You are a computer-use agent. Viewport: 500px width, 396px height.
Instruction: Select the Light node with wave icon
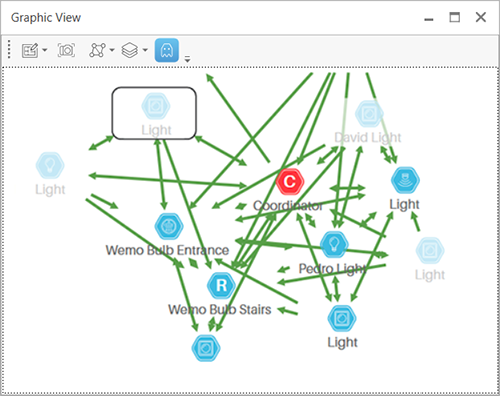click(x=405, y=180)
